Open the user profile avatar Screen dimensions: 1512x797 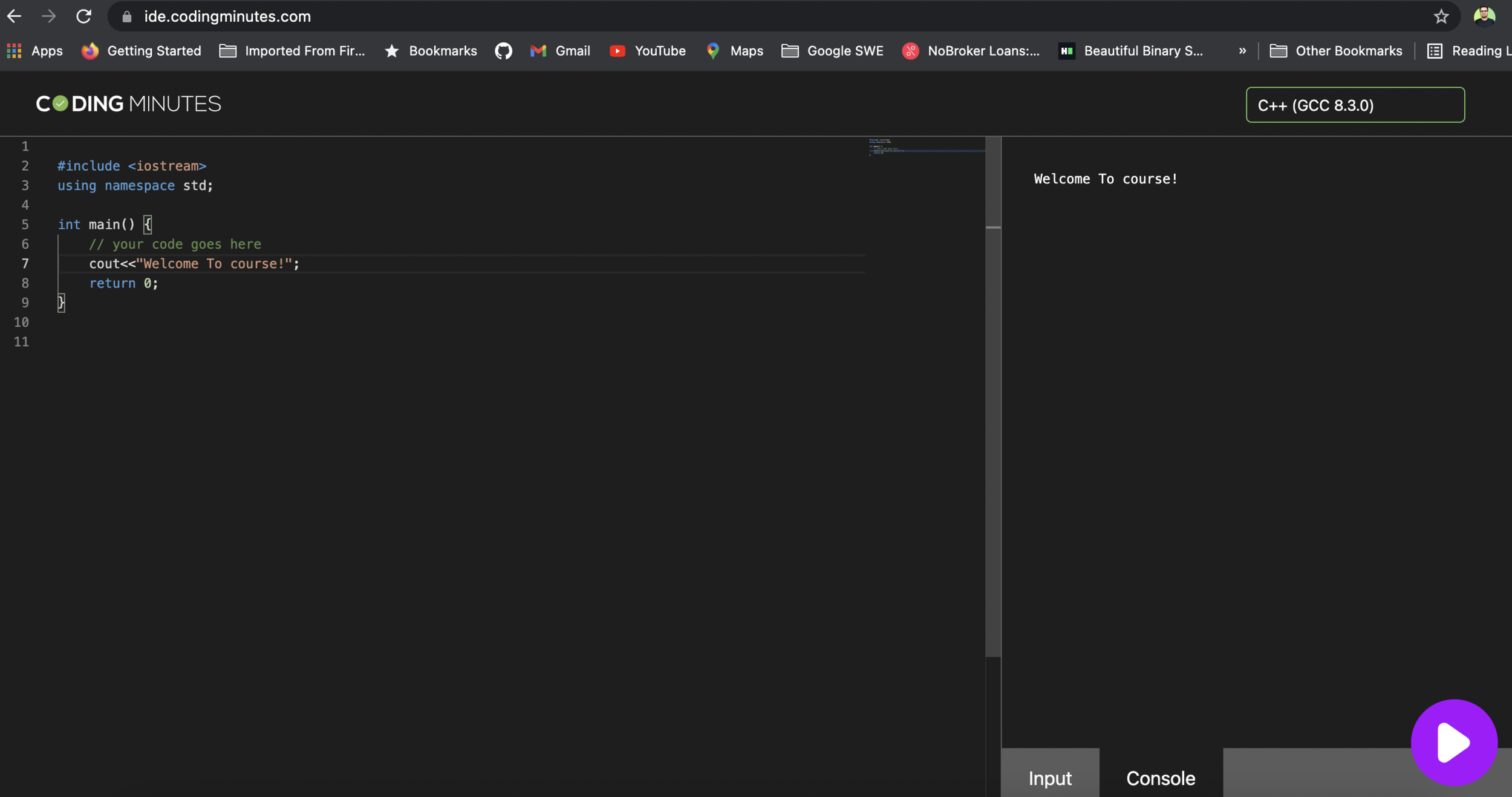[x=1484, y=16]
